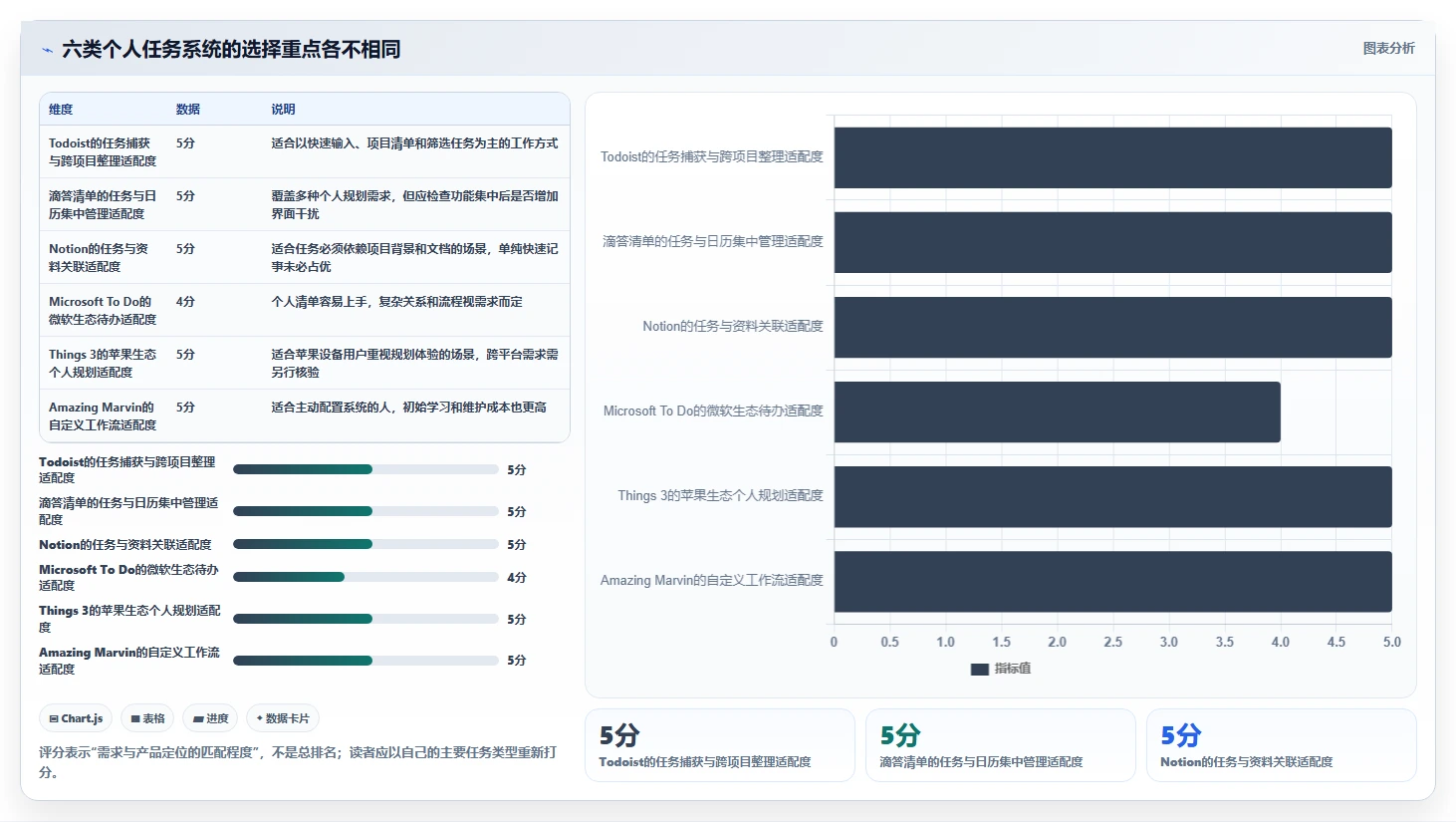
Task: Select table cell 滴答清单的任务与日历集中管理适配度
Action: click(103, 204)
